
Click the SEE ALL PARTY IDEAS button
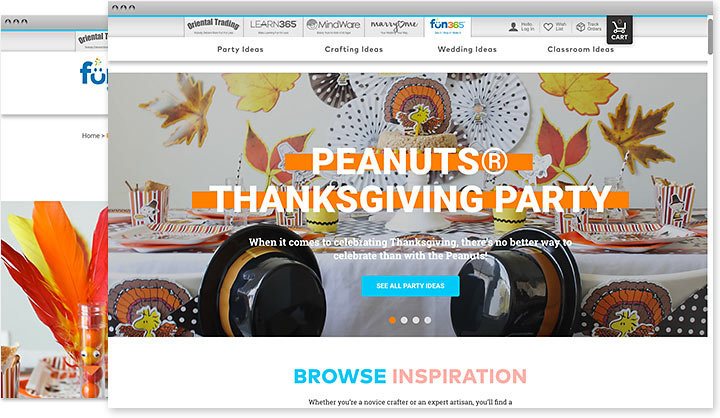pos(411,286)
